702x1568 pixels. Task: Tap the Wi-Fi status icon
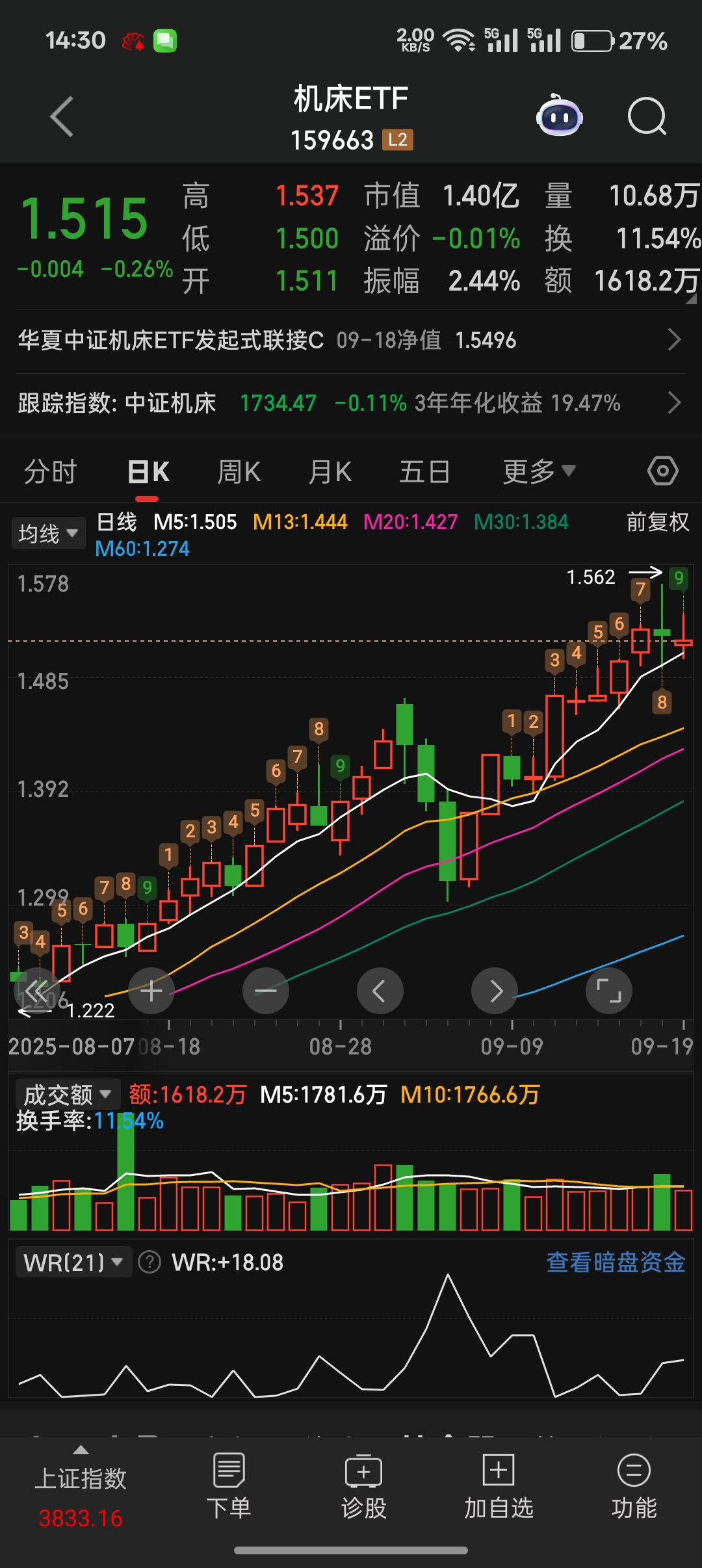coord(459,40)
